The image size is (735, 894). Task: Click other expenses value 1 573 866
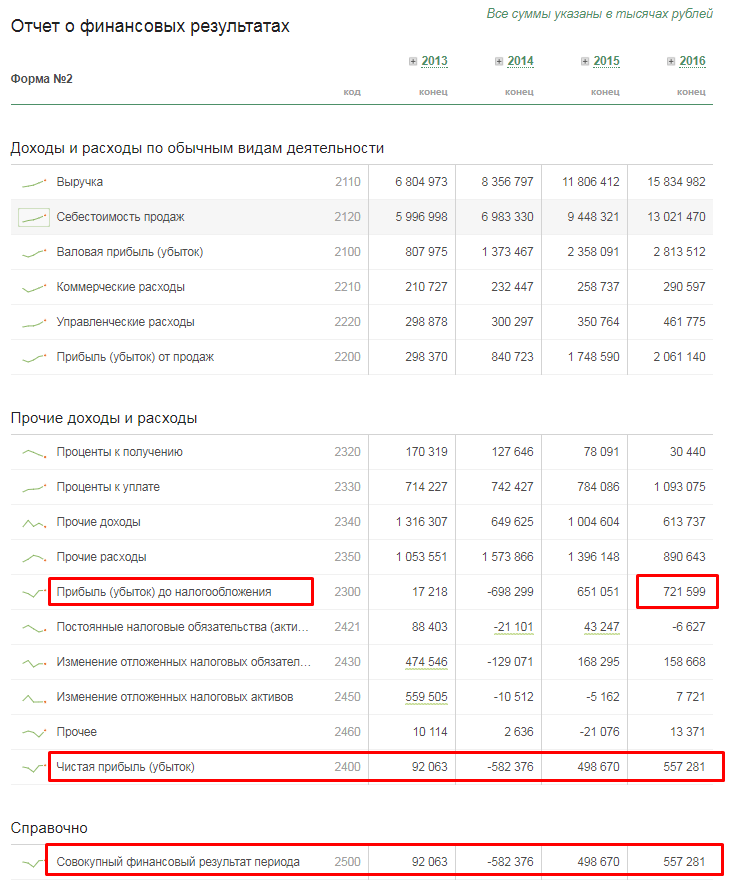point(507,557)
